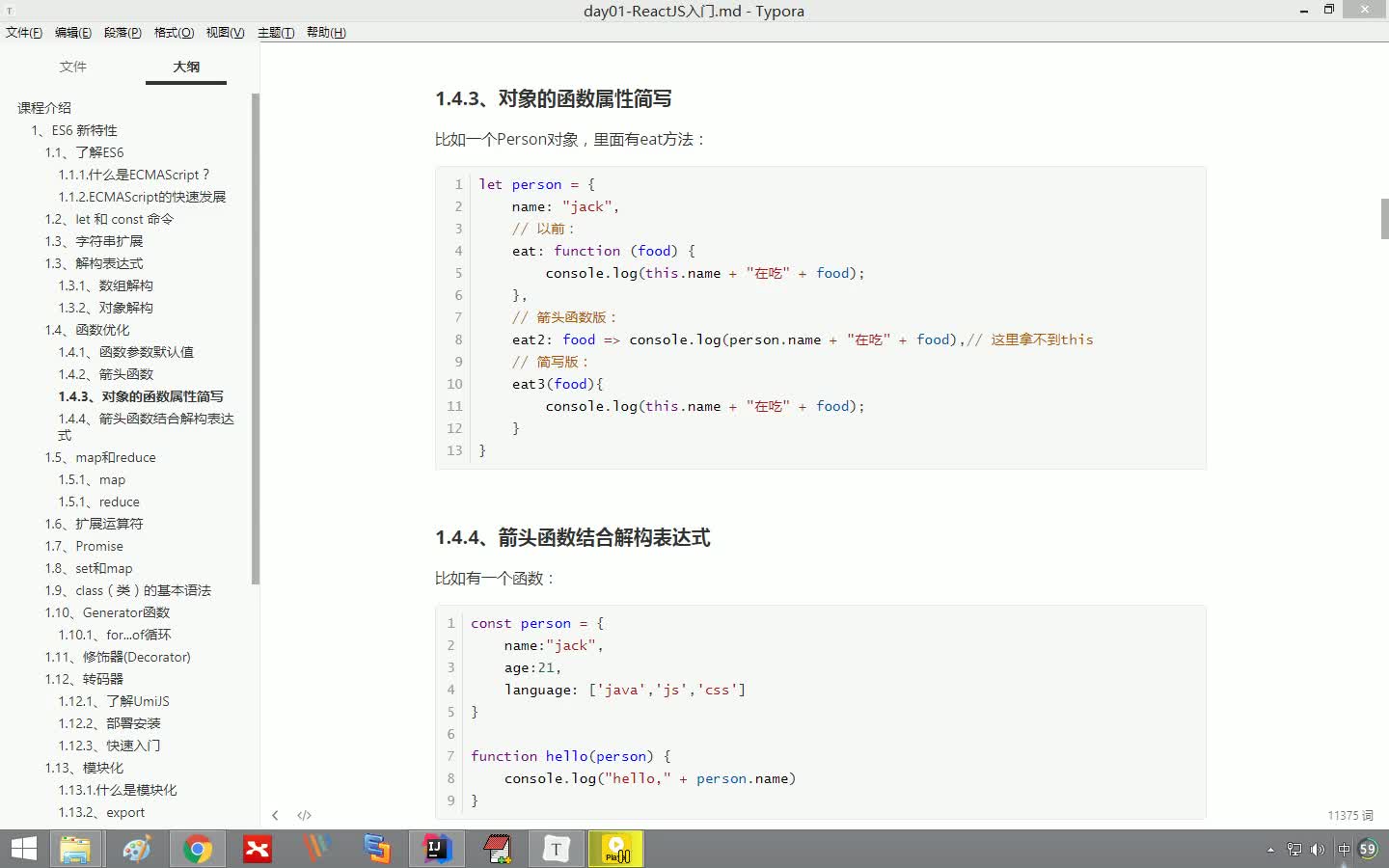Click the 11375 词 word count
This screenshot has width=1389, height=868.
pos(1350,815)
